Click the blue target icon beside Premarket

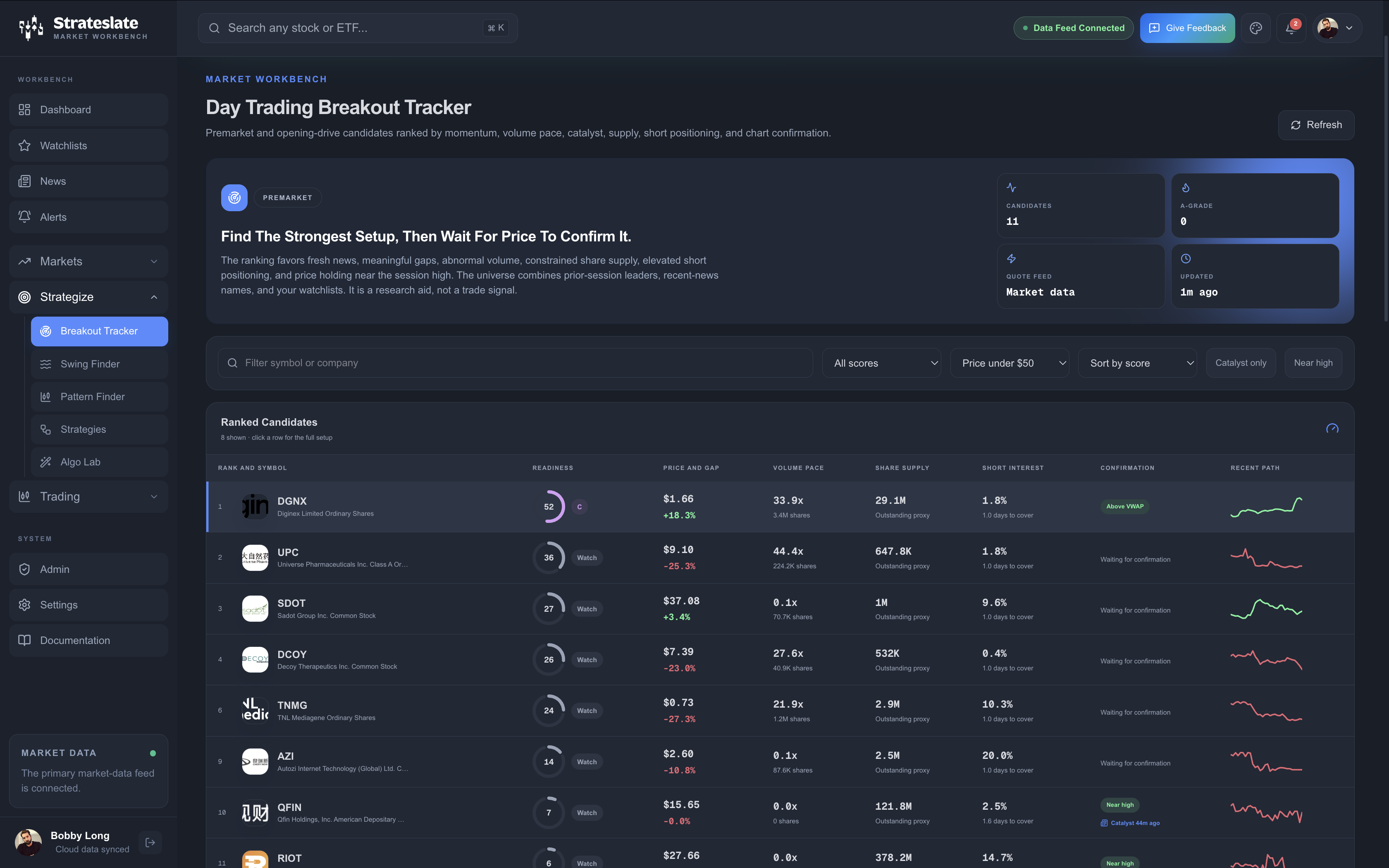(x=234, y=198)
